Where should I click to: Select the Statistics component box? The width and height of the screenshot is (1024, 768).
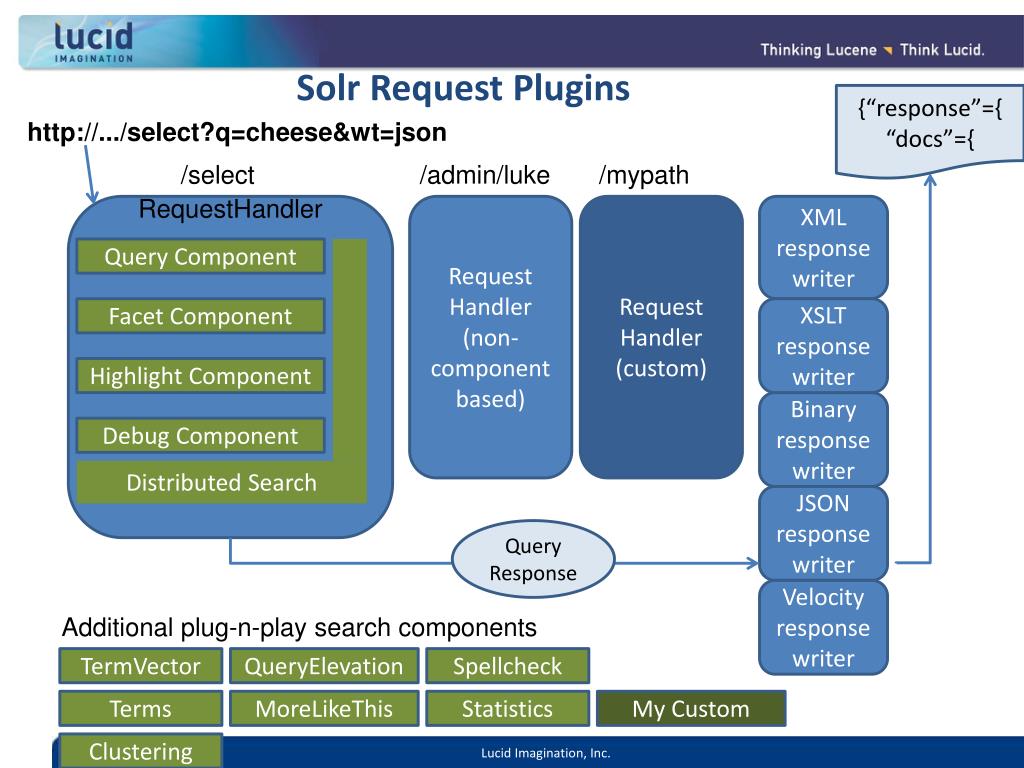pyautogui.click(x=507, y=709)
